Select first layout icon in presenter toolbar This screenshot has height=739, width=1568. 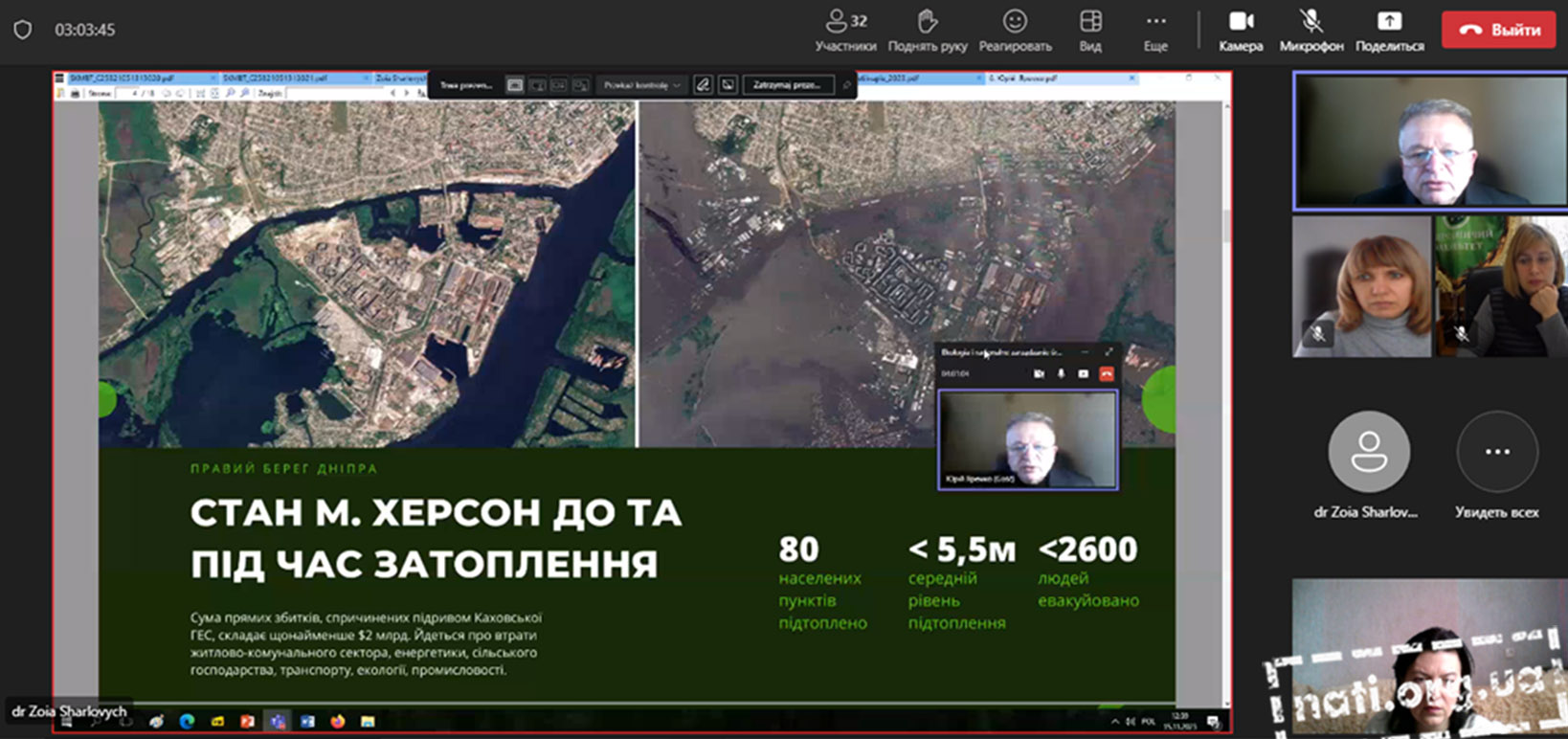point(515,85)
